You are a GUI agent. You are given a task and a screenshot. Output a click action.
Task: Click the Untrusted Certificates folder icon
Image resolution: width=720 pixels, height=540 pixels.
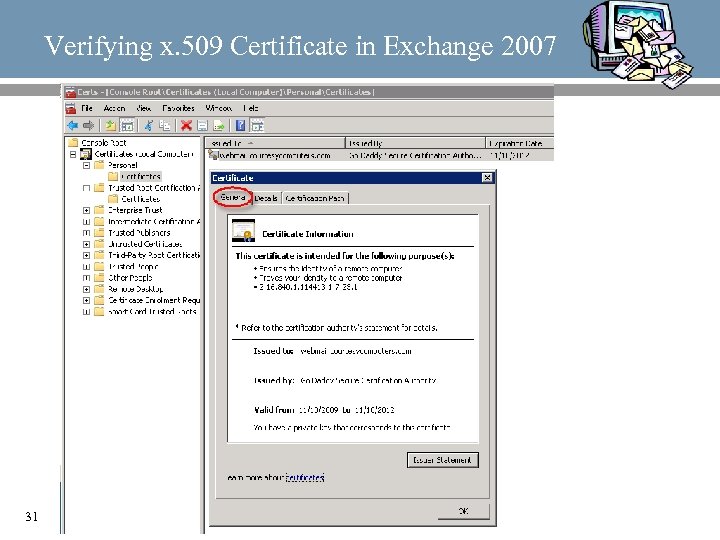pyautogui.click(x=99, y=244)
